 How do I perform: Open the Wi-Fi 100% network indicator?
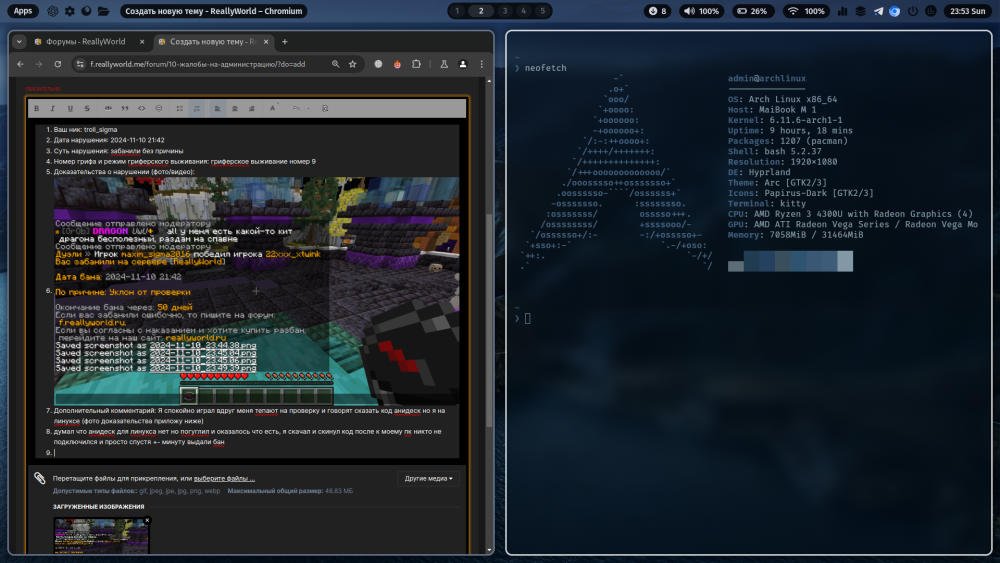pyautogui.click(x=806, y=11)
